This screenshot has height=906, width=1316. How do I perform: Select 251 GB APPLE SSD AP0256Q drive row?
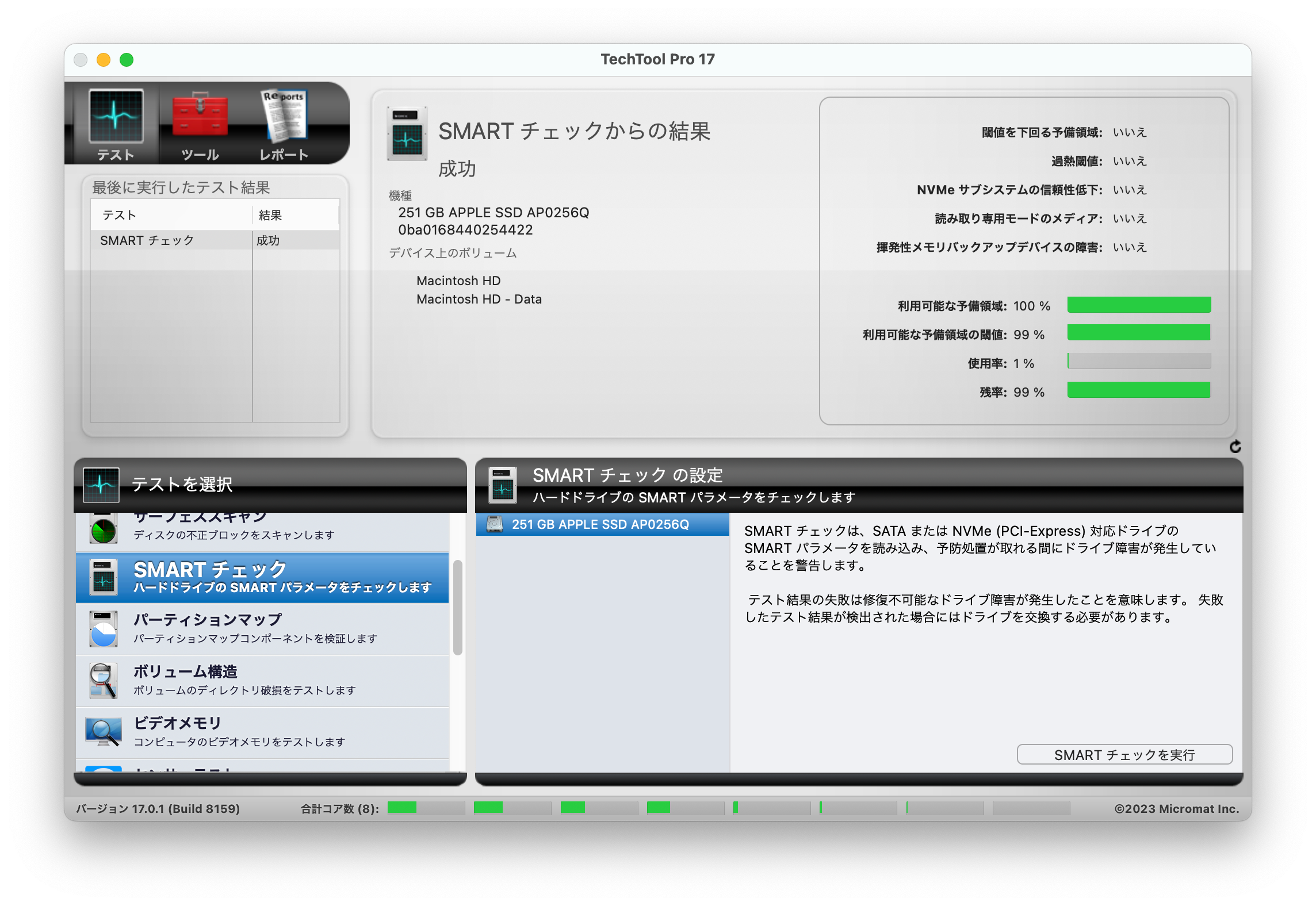point(600,524)
